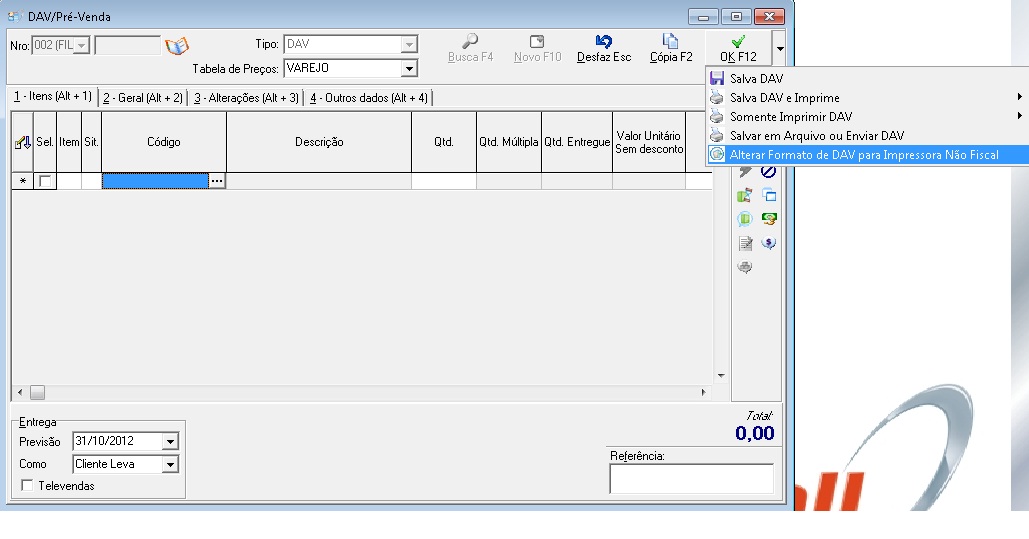Expand Tabela de Preços VAREJO dropdown

409,68
